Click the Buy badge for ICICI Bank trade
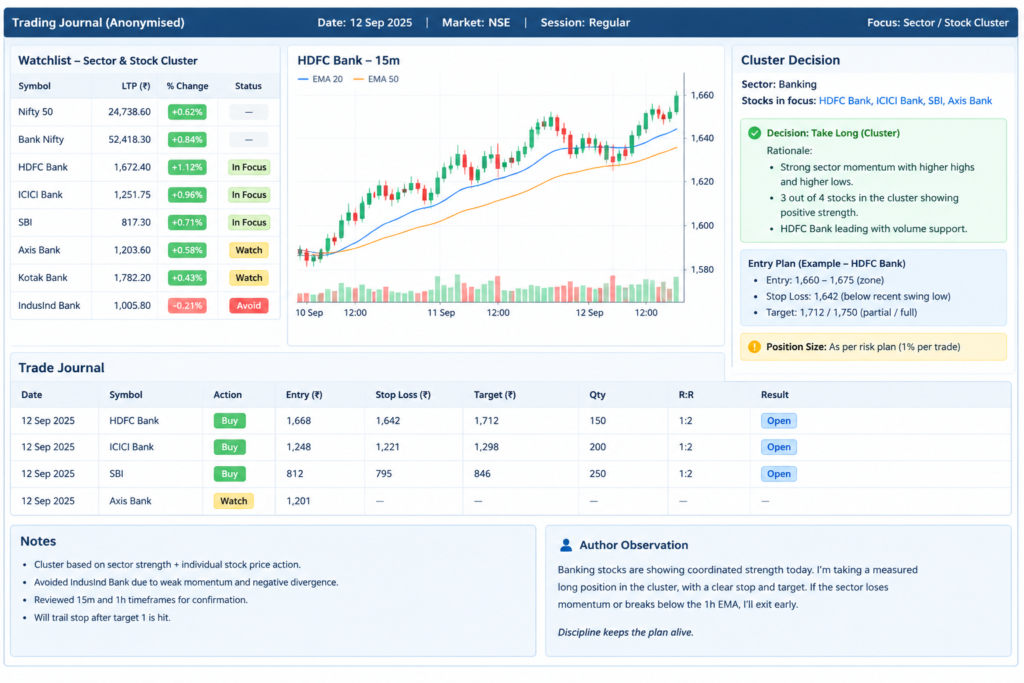 (229, 447)
